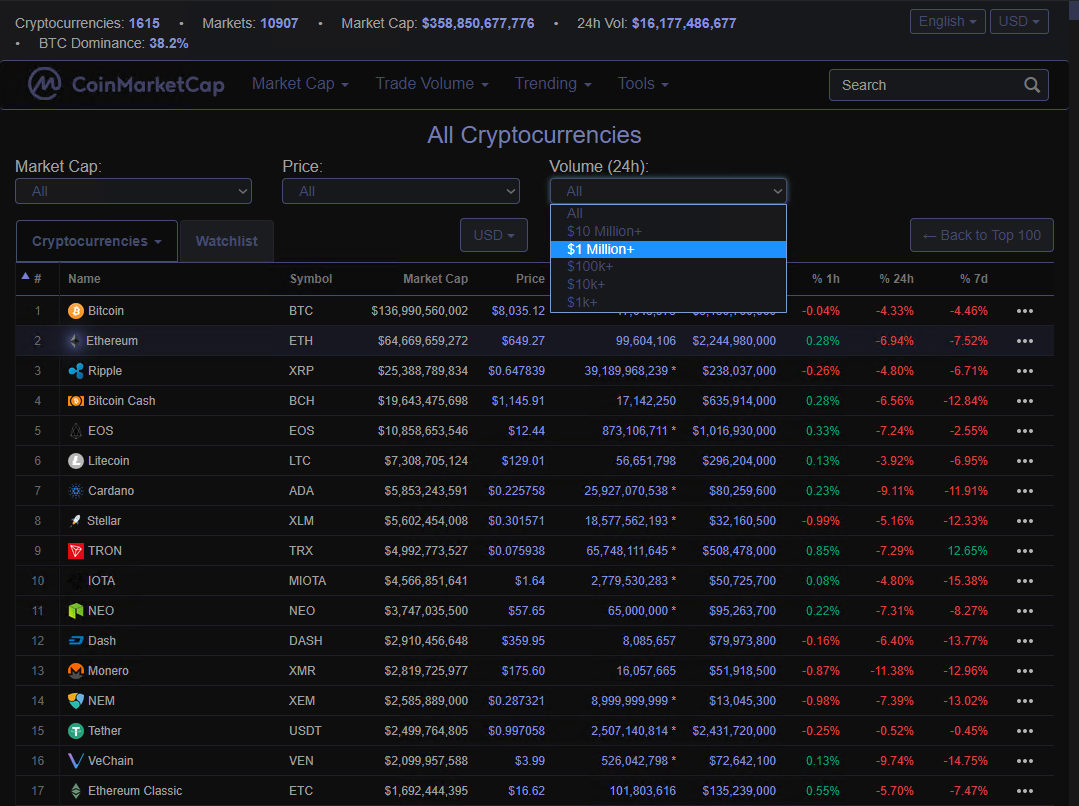Viewport: 1079px width, 806px height.
Task: Click the Dash coin icon
Action: coord(76,641)
